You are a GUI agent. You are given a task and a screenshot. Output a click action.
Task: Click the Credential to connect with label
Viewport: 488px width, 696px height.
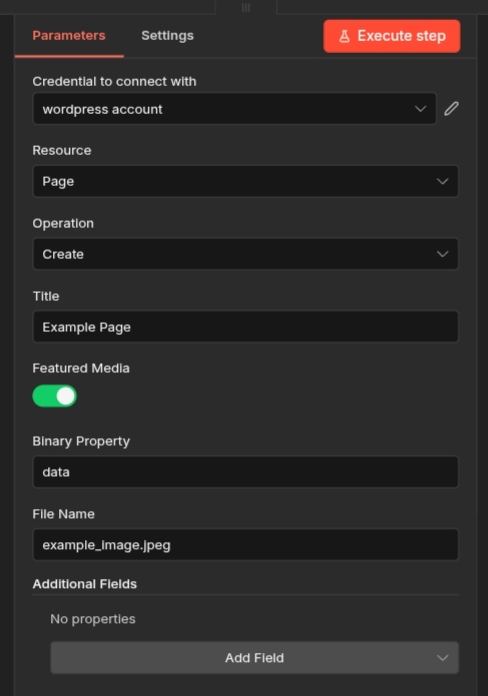pyautogui.click(x=114, y=81)
